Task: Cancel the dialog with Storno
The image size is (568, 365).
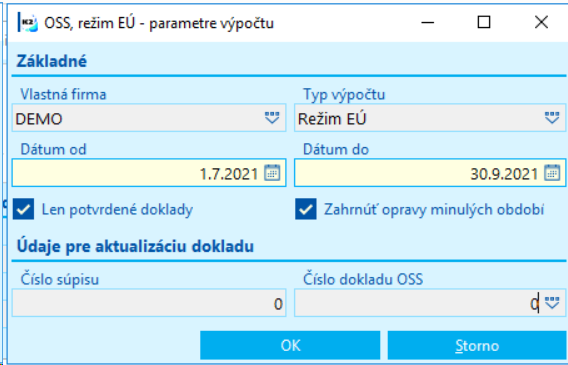Action: coord(477,345)
